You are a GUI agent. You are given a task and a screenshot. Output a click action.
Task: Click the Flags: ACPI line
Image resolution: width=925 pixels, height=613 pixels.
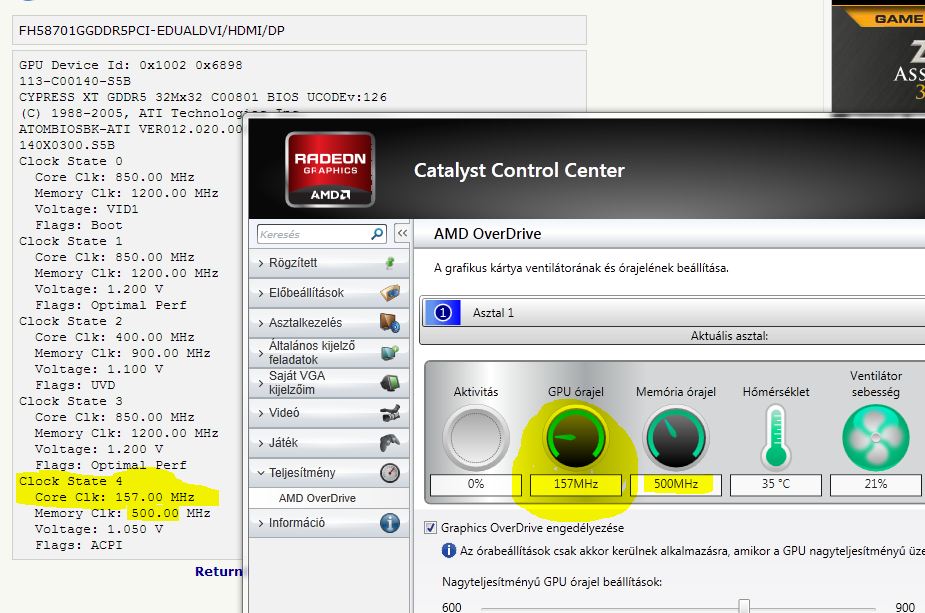click(x=78, y=545)
